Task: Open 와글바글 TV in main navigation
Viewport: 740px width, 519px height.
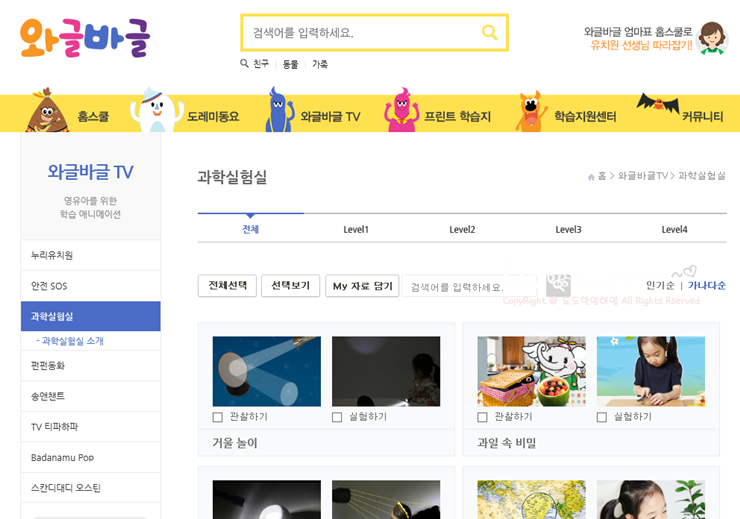Action: (330, 116)
